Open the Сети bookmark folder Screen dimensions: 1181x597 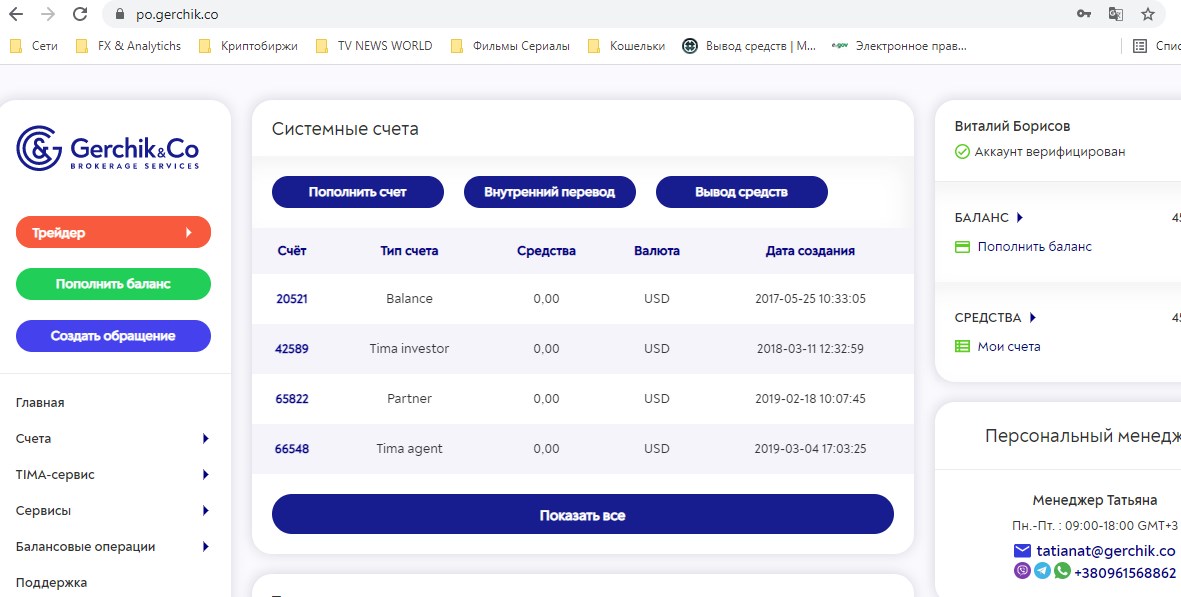tap(34, 46)
